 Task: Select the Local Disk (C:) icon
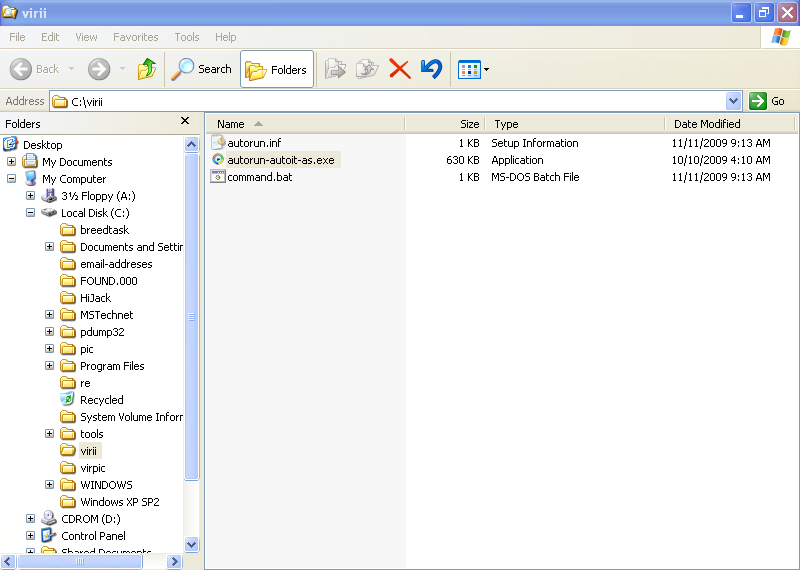point(49,212)
